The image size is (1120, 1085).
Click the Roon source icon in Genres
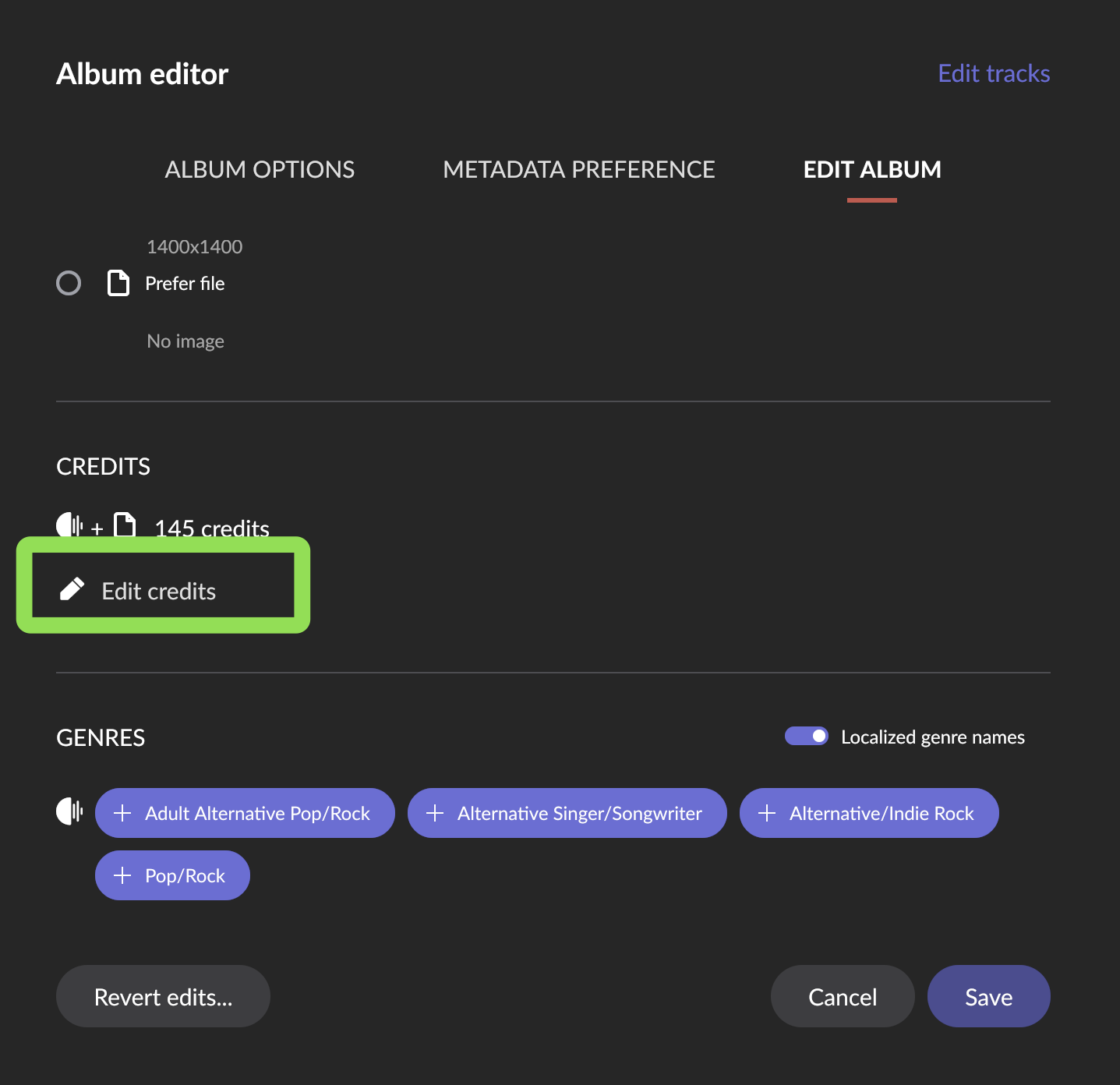pyautogui.click(x=69, y=811)
